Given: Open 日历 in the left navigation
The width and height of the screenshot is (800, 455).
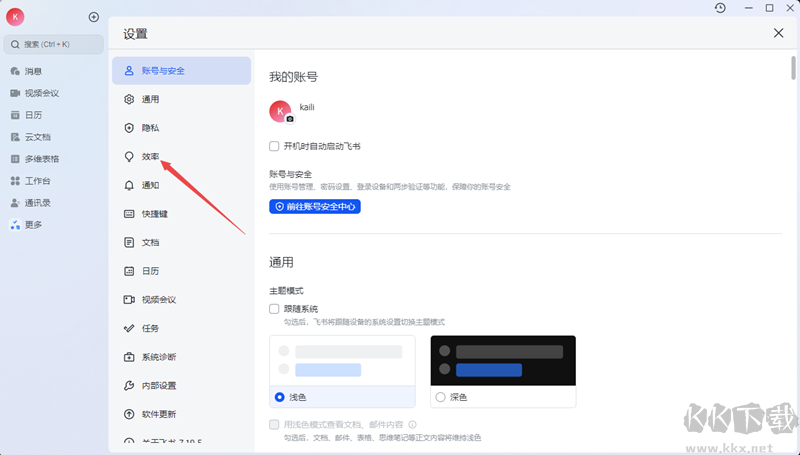Looking at the screenshot, I should click(x=27, y=115).
